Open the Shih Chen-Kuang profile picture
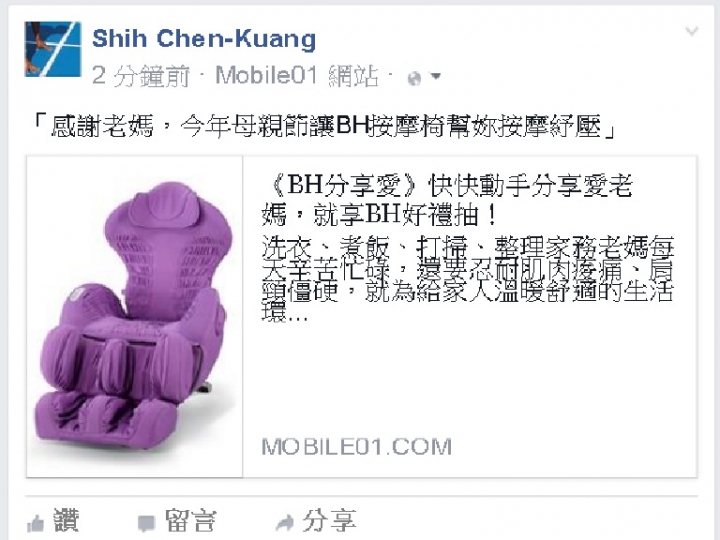This screenshot has width=720, height=540. 53,49
